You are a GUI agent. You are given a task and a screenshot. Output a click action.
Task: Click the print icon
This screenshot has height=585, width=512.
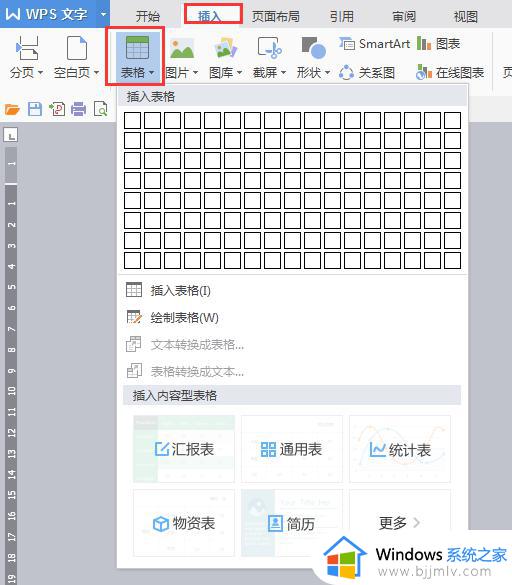click(78, 109)
